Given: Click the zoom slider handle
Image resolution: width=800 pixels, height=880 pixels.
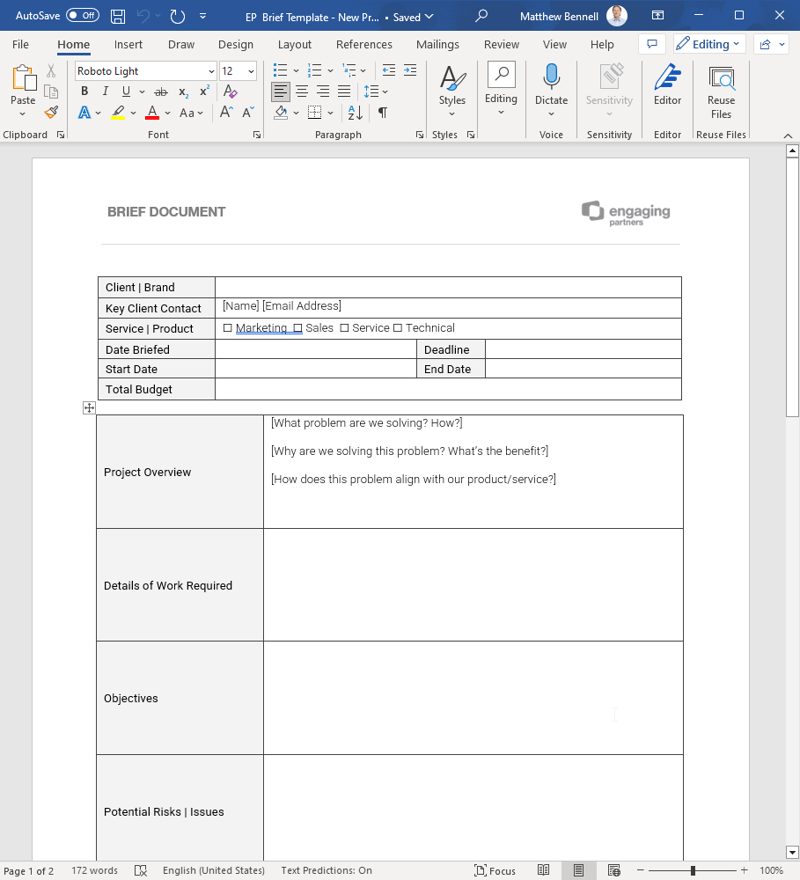Looking at the screenshot, I should click(x=693, y=870).
